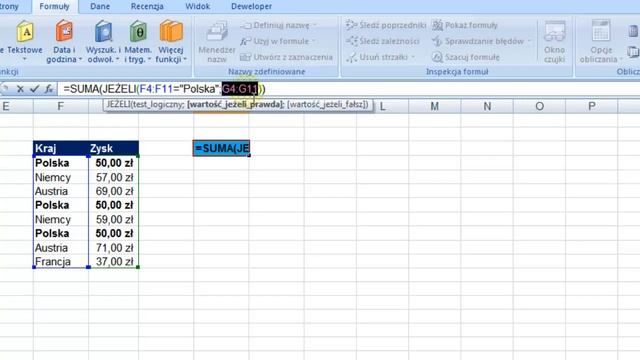640x360 pixels.
Task: Expand Usuń strzałki dropdown arrow
Action: tap(413, 57)
